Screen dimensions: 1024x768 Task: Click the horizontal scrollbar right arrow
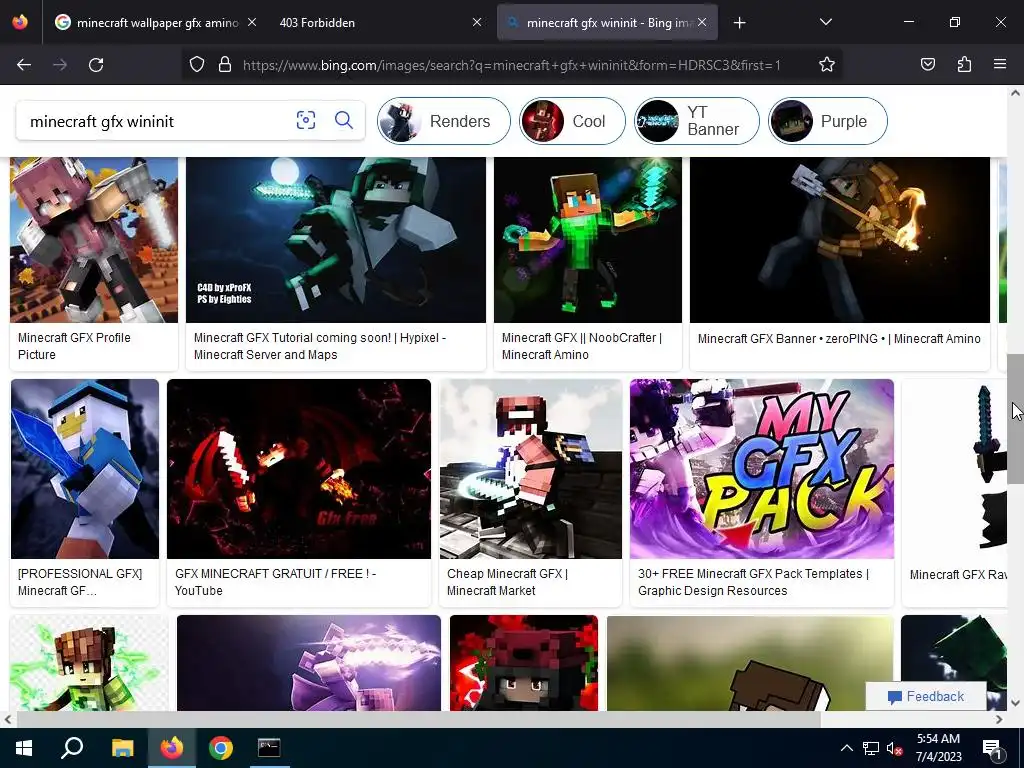(999, 719)
